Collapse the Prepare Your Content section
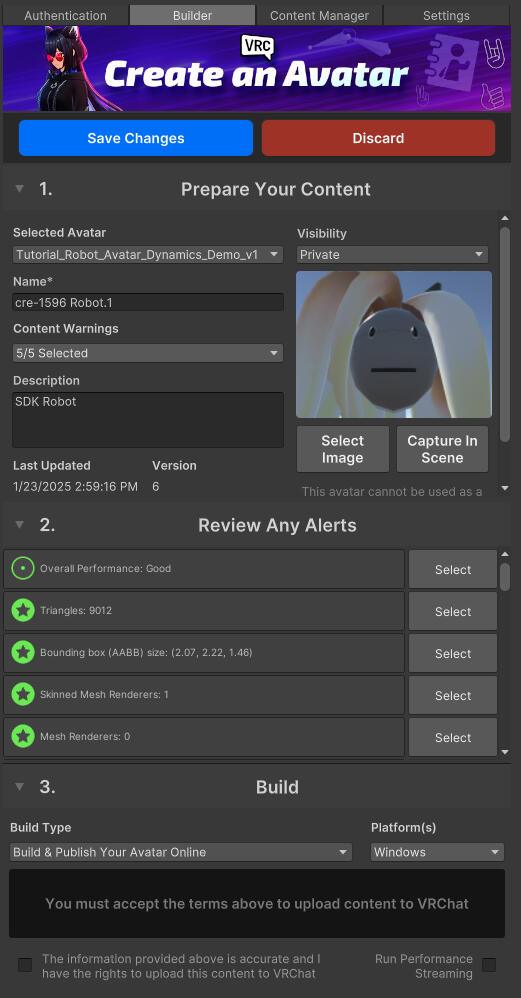Screen dimensions: 521x998 coord(20,189)
